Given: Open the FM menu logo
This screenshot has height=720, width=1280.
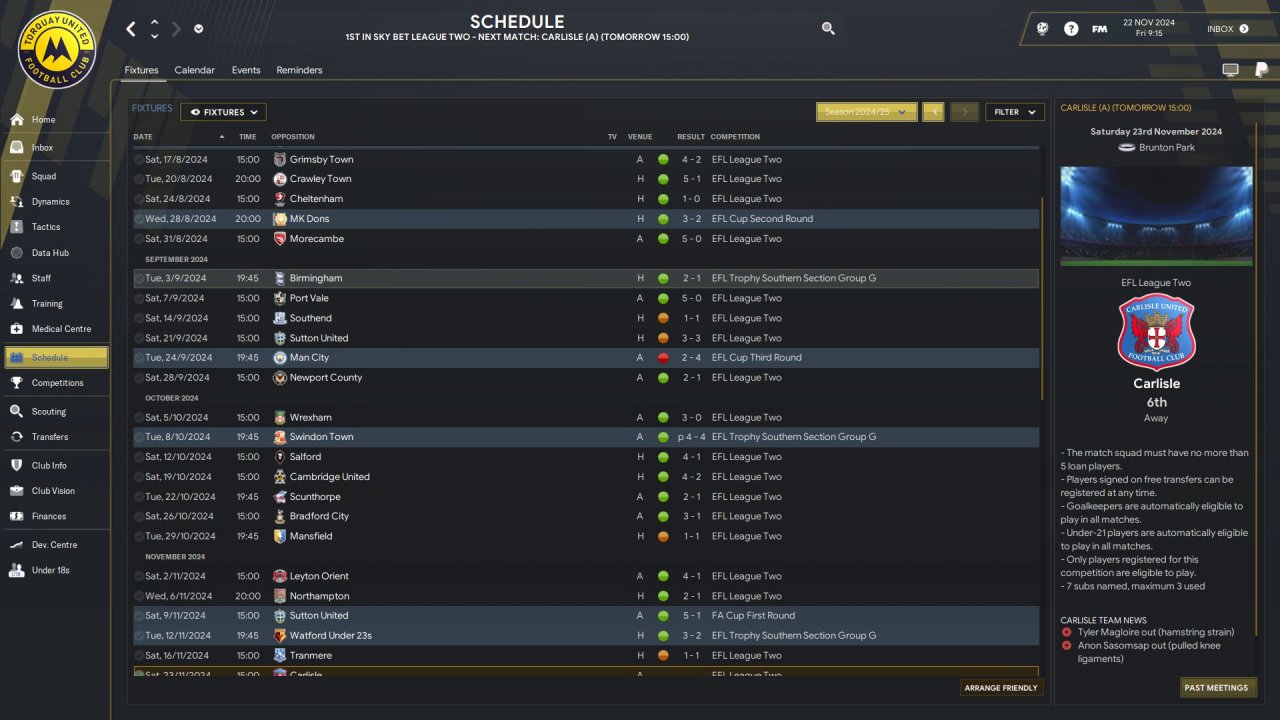Looking at the screenshot, I should point(1100,29).
